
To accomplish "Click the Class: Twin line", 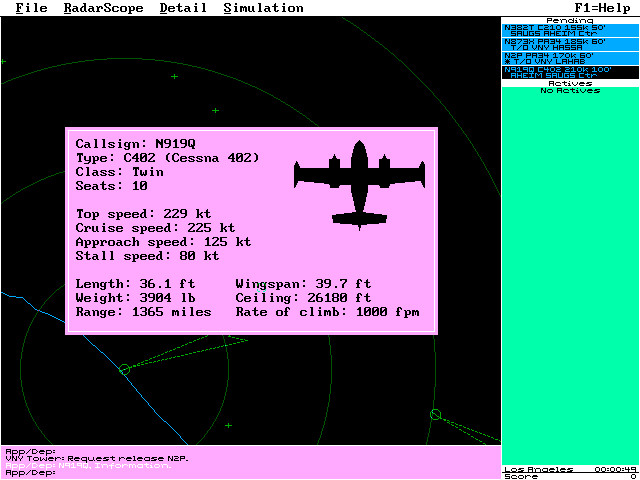I will [120, 172].
